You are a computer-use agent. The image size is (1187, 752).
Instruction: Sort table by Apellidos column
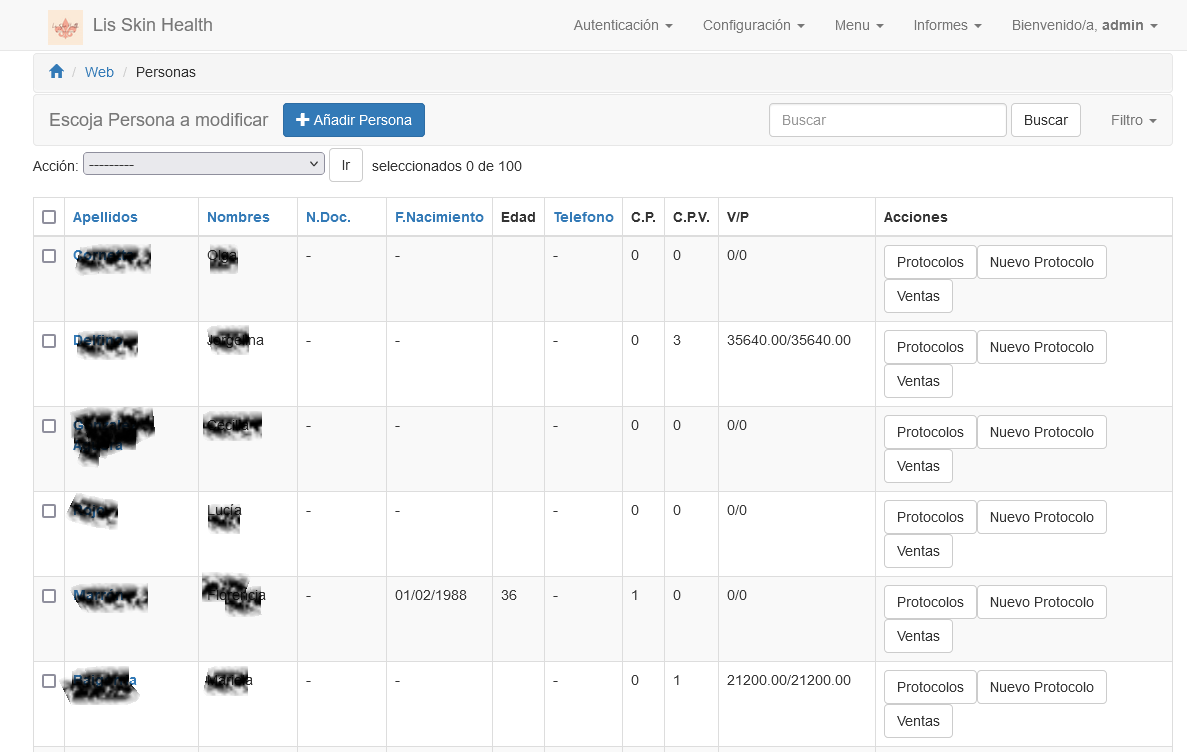click(x=105, y=217)
